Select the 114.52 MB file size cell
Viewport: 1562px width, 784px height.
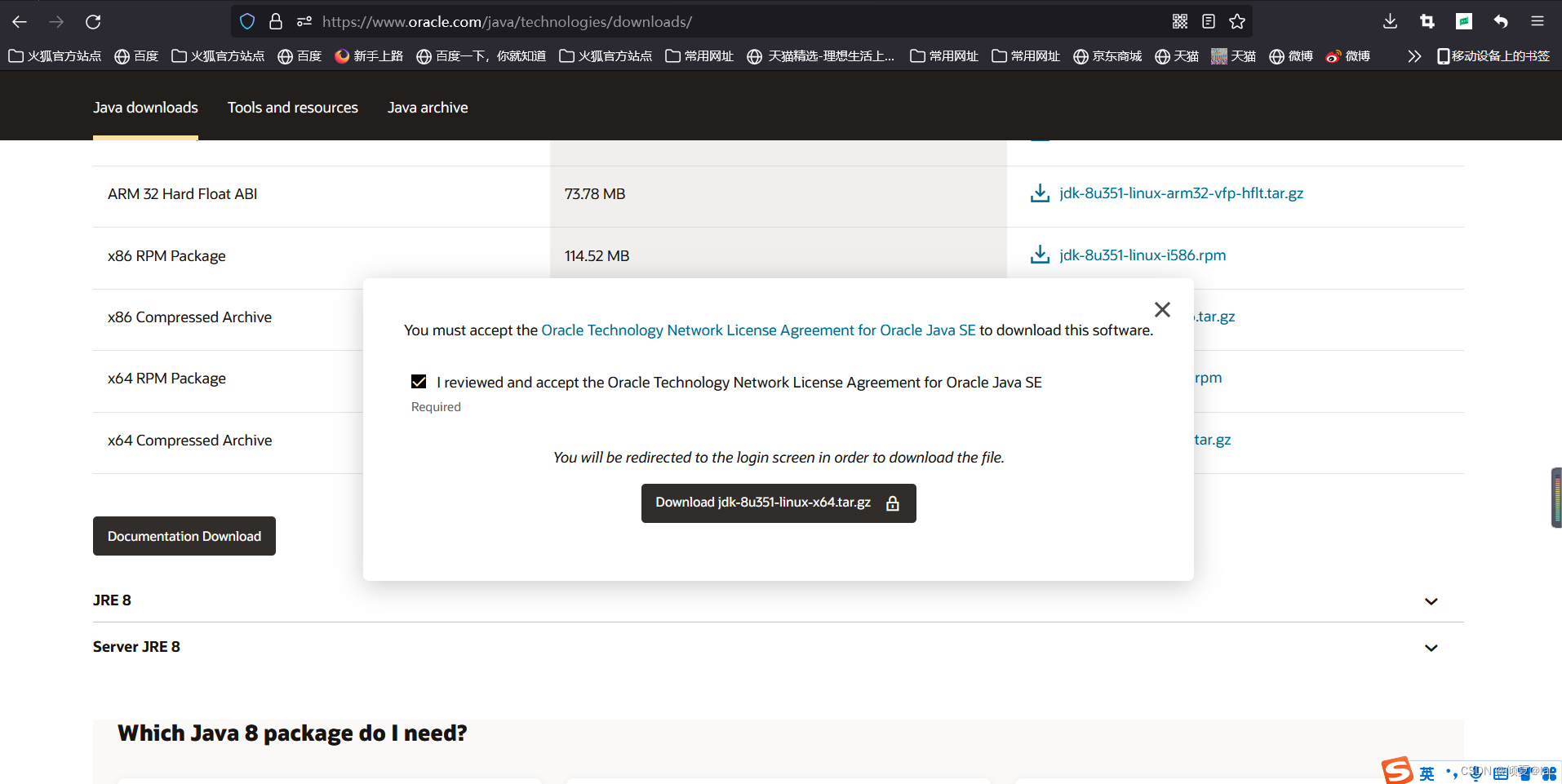(x=597, y=256)
